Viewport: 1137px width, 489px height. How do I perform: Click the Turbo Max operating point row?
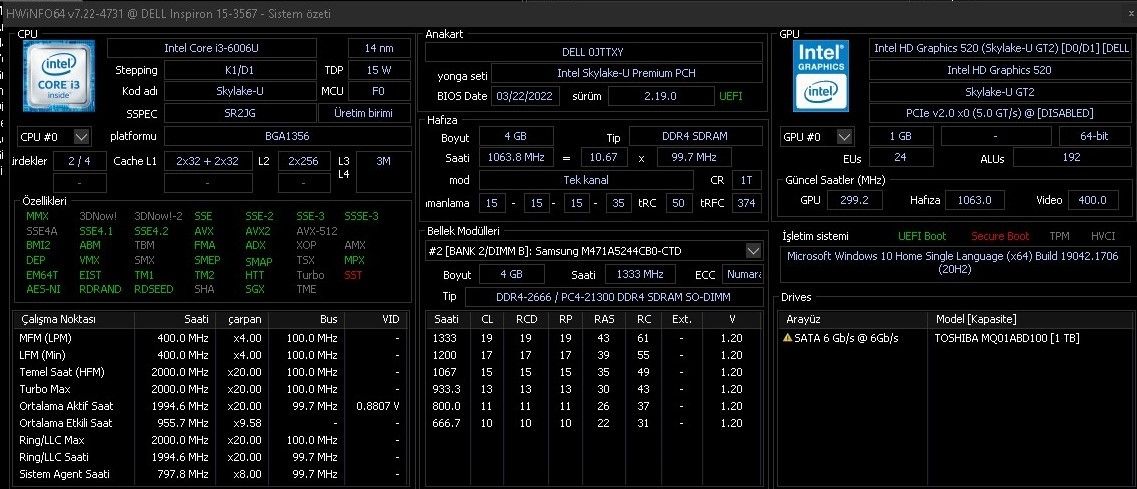210,390
